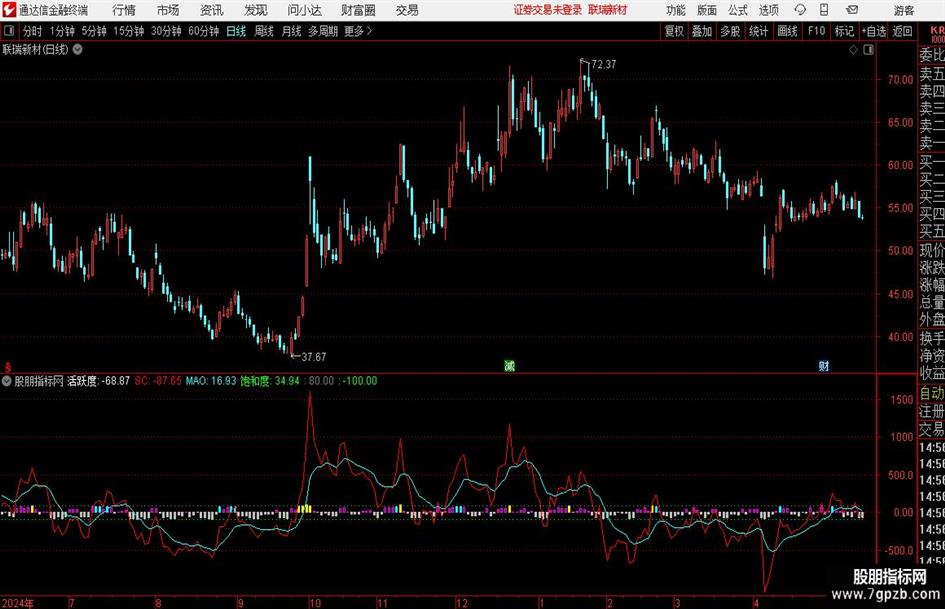Click the 多股 multi-stock button
Image resolution: width=945 pixels, height=609 pixels.
pos(730,31)
